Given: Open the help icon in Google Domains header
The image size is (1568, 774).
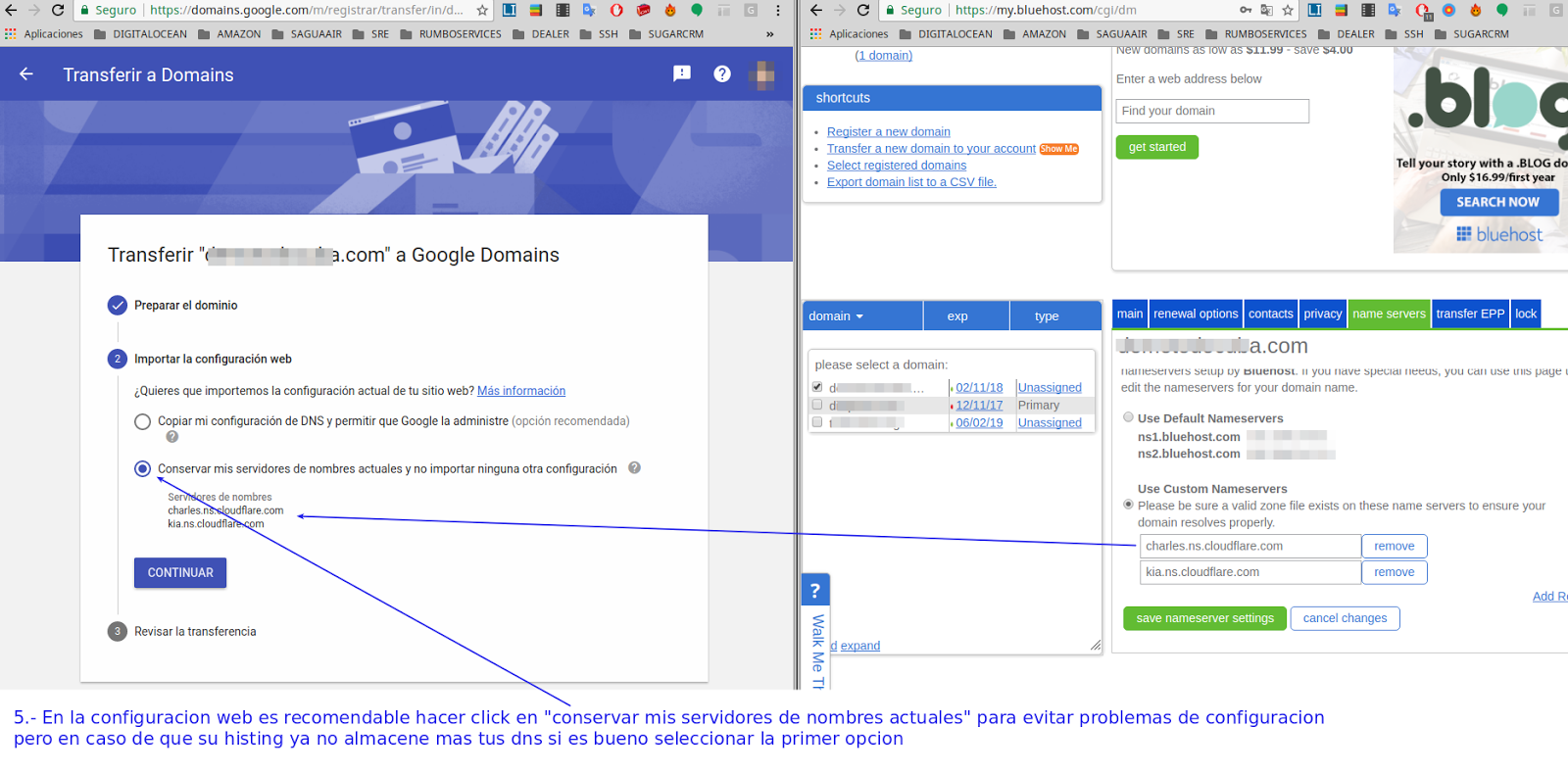Looking at the screenshot, I should click(x=722, y=73).
